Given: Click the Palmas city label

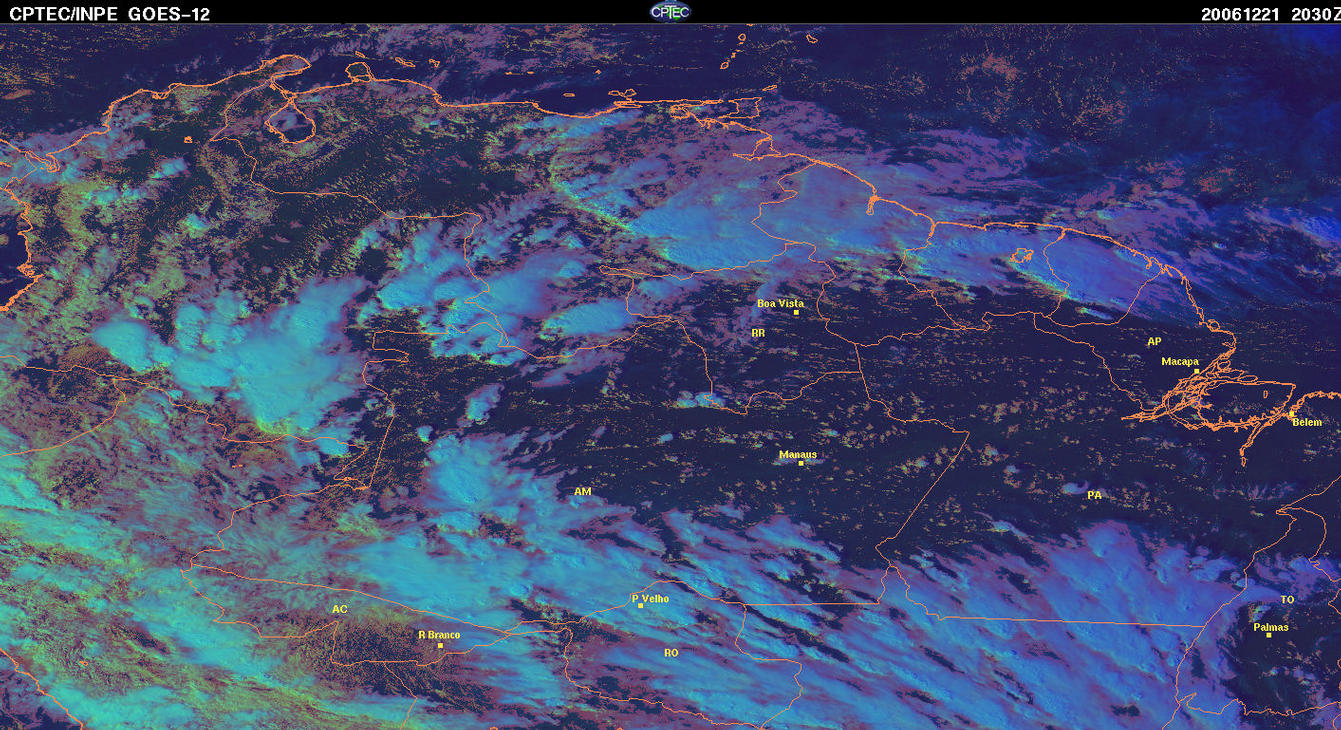Looking at the screenshot, I should [x=1270, y=627].
